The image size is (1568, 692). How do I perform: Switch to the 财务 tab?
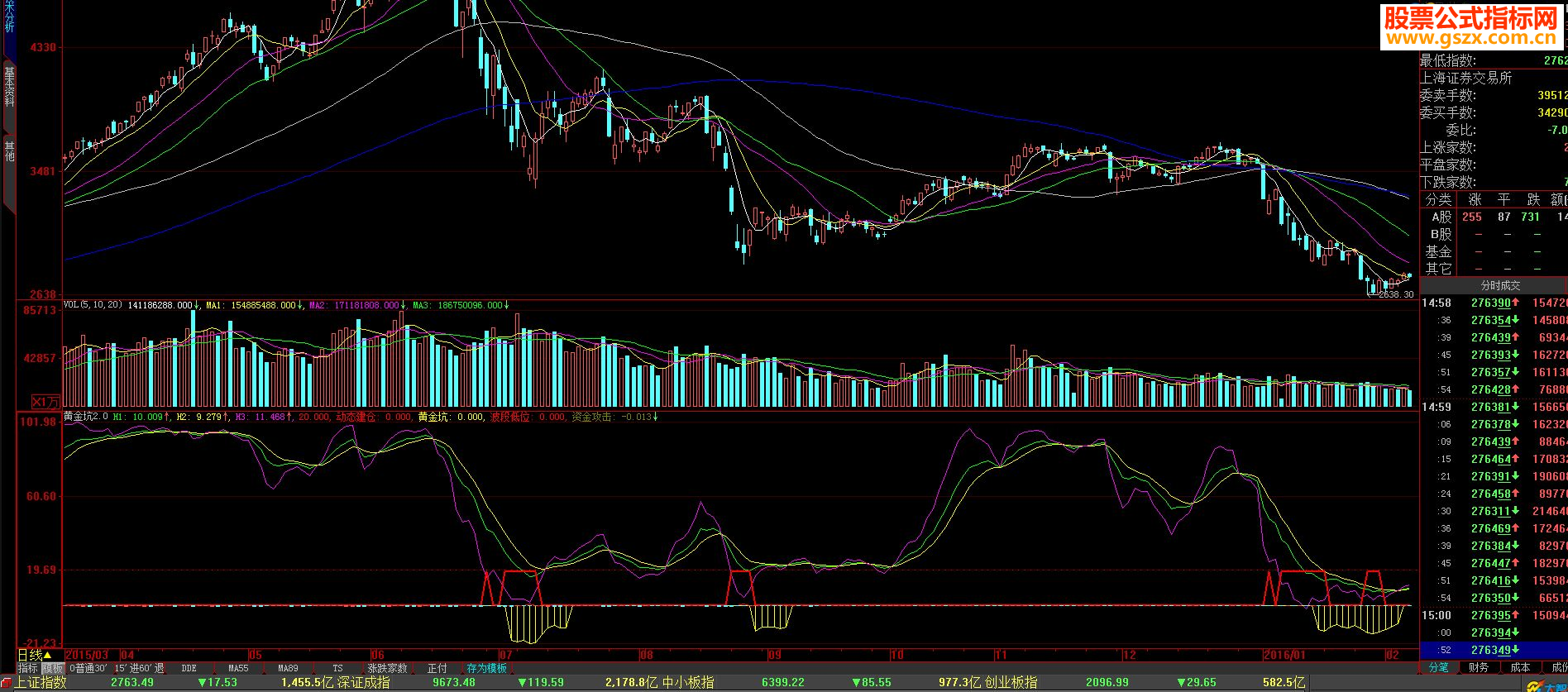[x=1479, y=667]
